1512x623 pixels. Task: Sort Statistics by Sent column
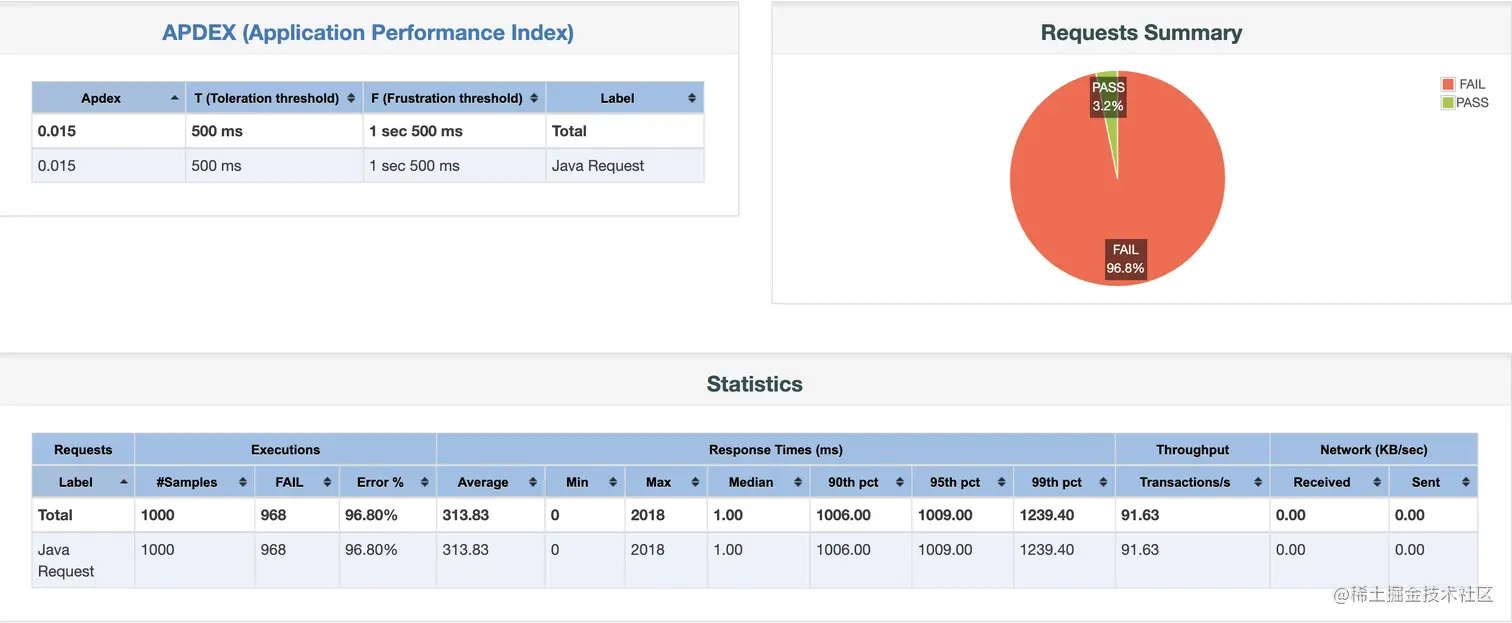tap(1433, 482)
